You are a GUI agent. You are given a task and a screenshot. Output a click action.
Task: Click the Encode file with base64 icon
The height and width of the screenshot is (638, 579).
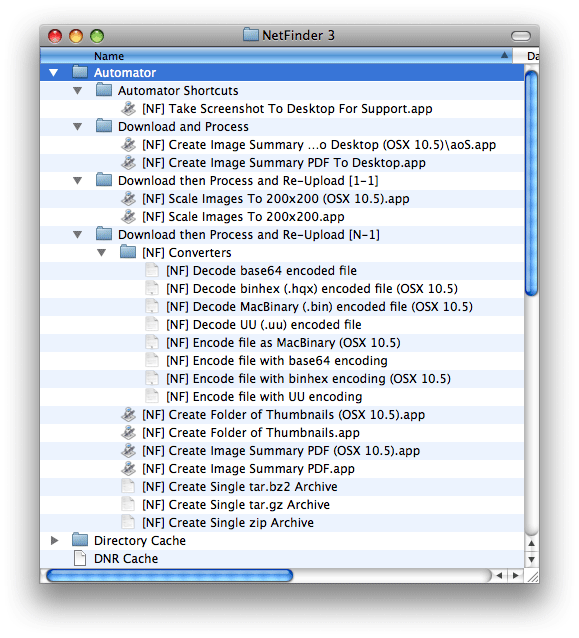tap(152, 360)
